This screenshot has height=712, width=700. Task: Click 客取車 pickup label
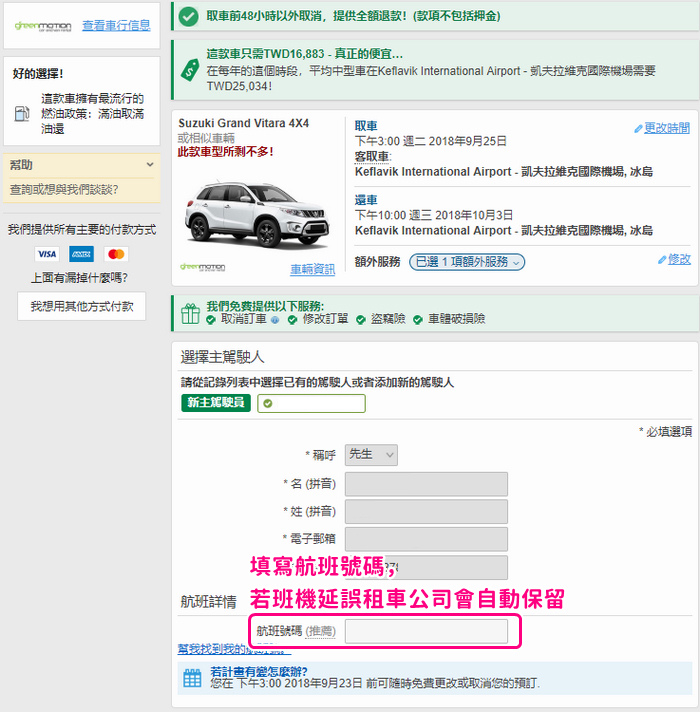372,157
